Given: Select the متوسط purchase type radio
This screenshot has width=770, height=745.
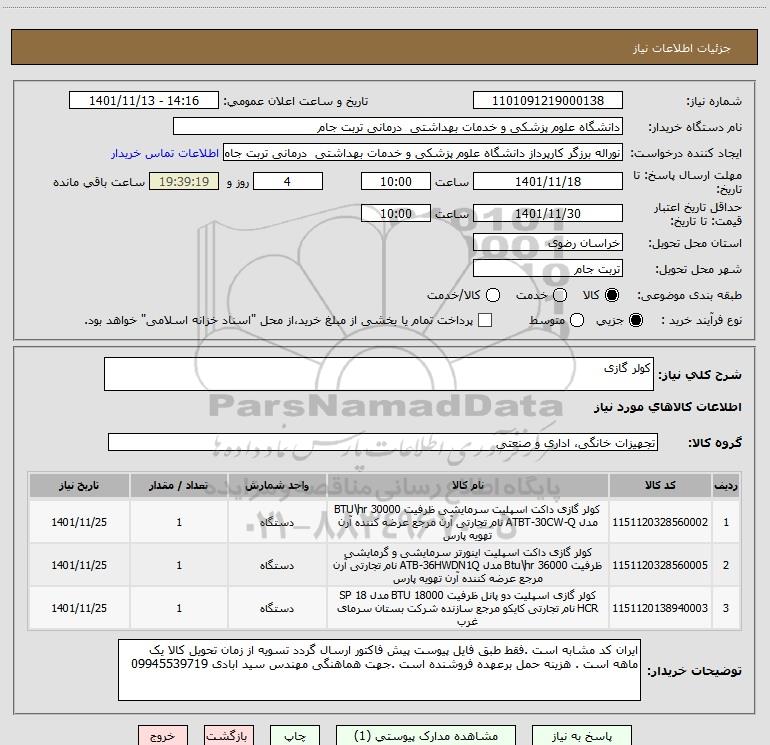Looking at the screenshot, I should point(577,320).
